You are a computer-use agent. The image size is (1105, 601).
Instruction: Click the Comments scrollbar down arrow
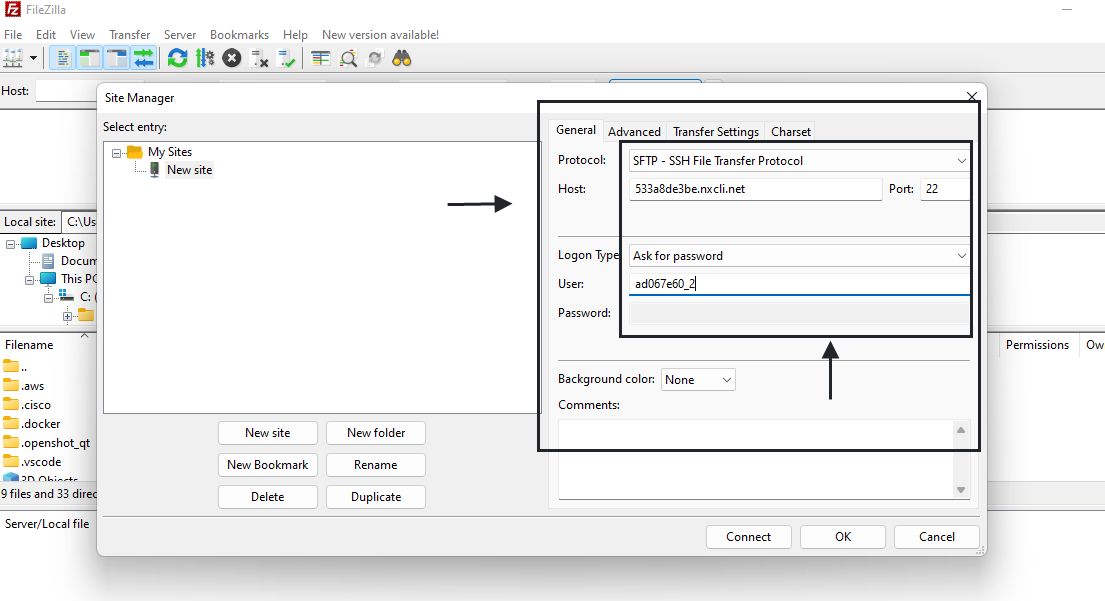pos(961,490)
